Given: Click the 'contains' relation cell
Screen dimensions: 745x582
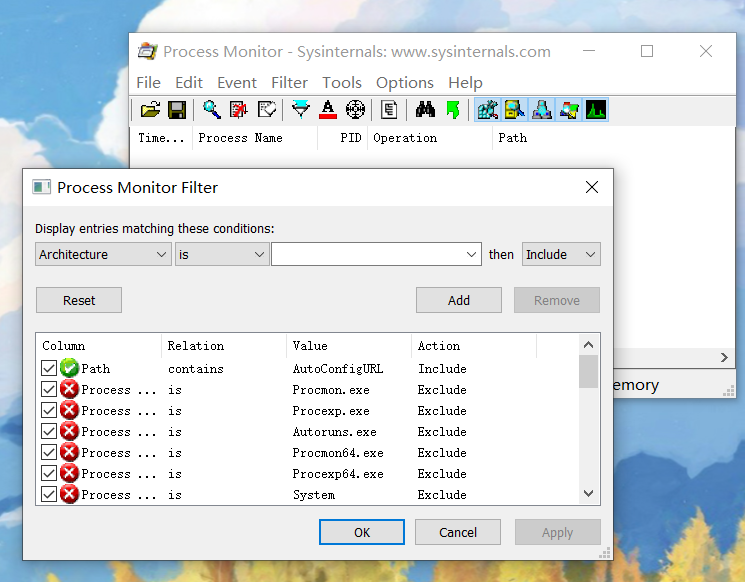Looking at the screenshot, I should click(196, 369).
